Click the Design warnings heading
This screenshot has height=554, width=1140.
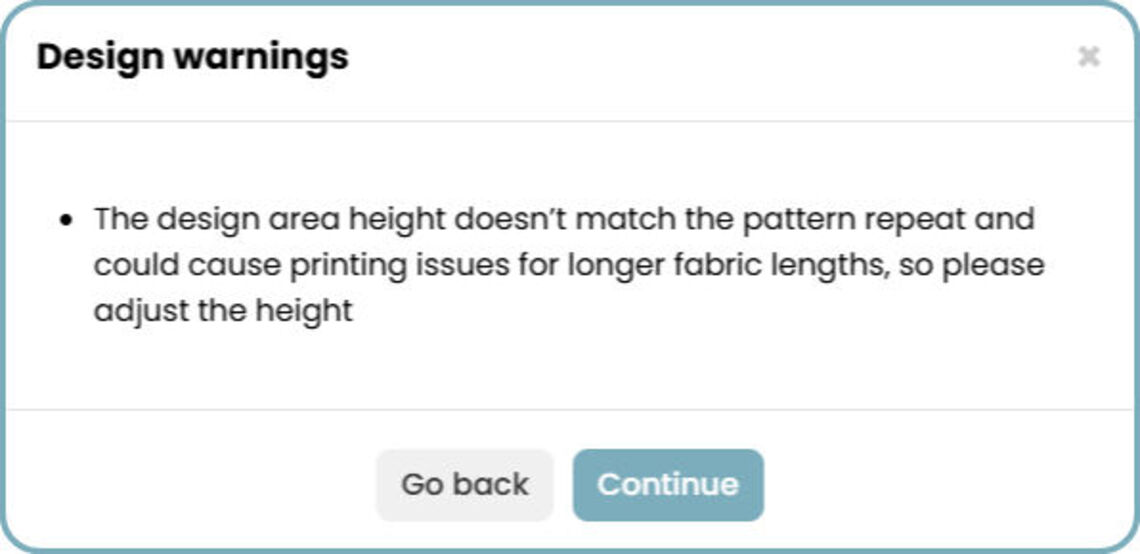tap(193, 57)
